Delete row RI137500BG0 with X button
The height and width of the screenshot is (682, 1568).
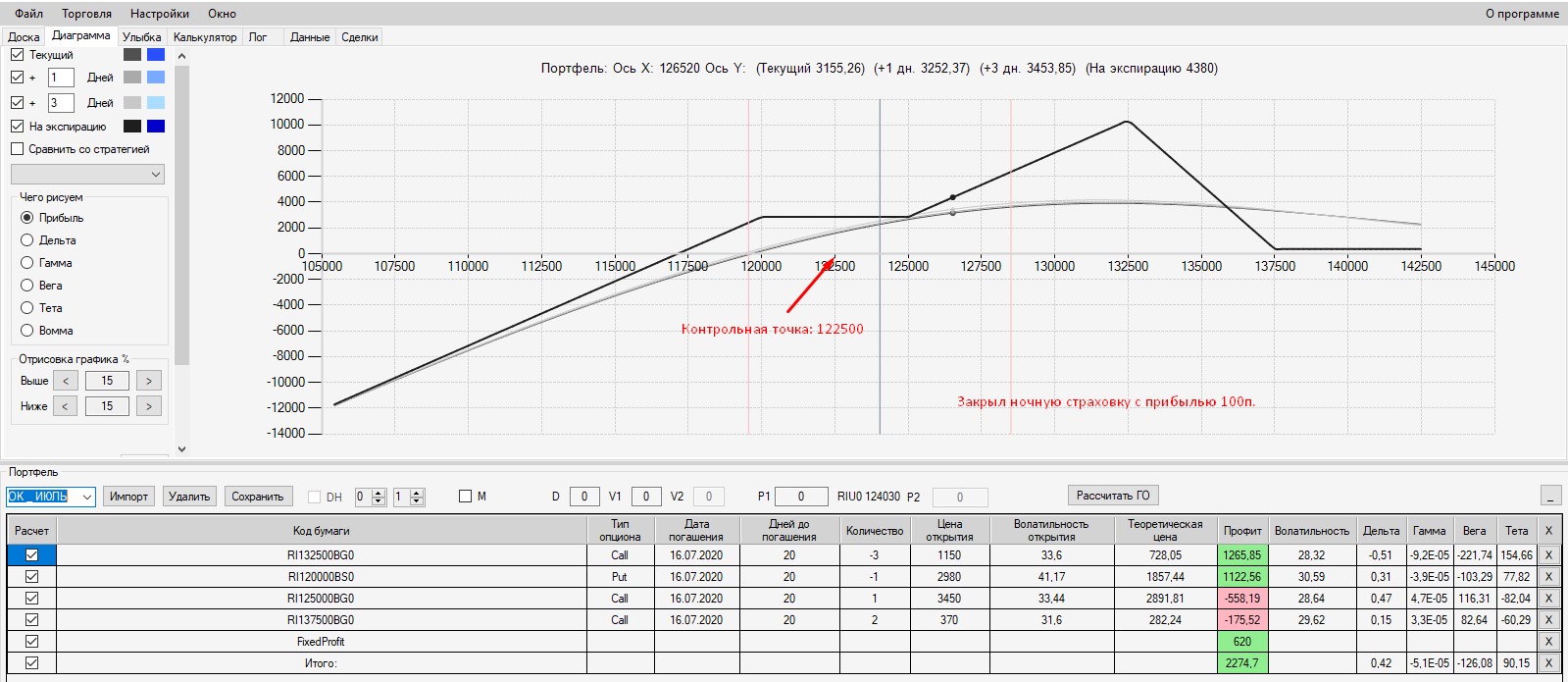1548,620
